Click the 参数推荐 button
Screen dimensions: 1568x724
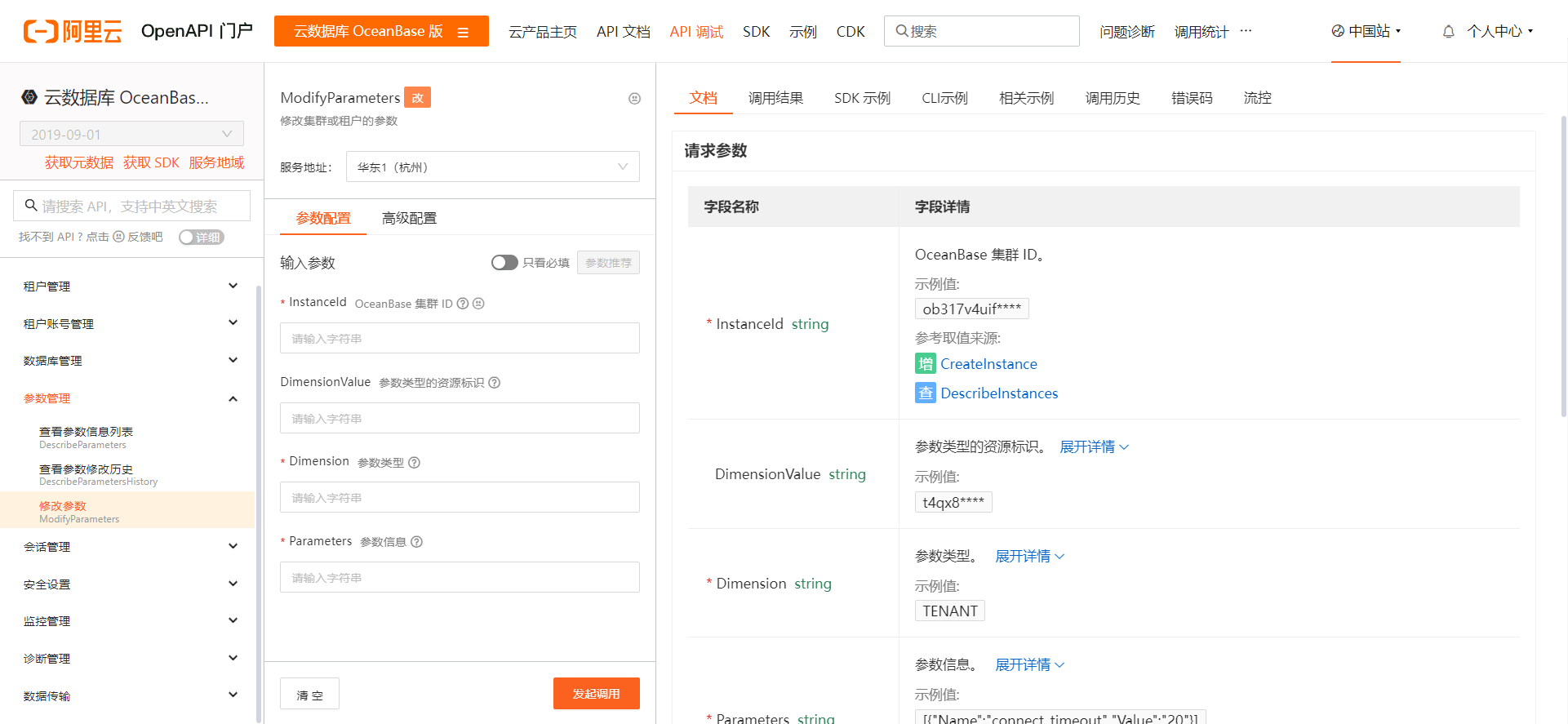(x=608, y=263)
